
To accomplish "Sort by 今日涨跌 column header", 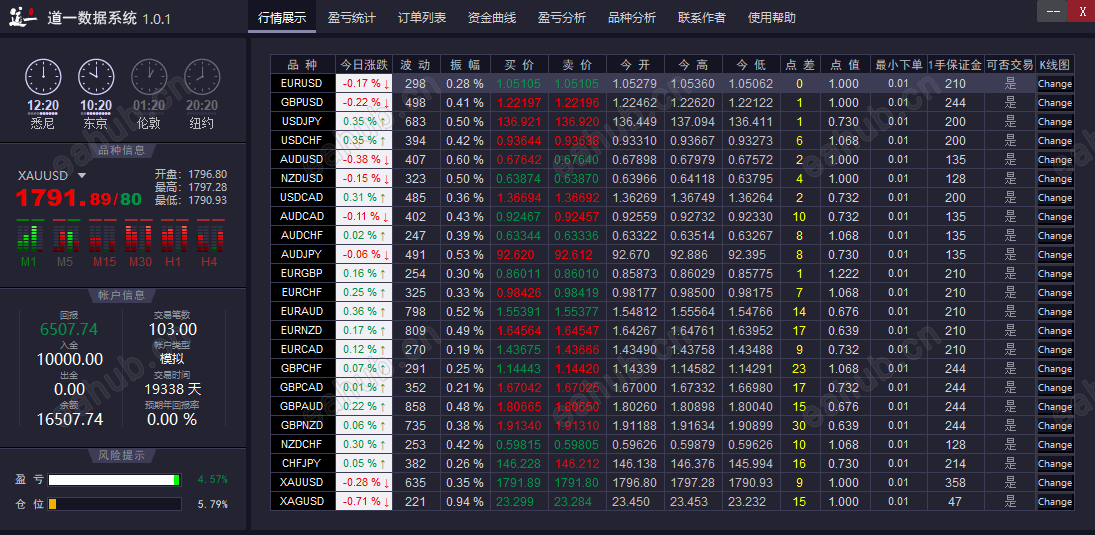I will (x=365, y=64).
